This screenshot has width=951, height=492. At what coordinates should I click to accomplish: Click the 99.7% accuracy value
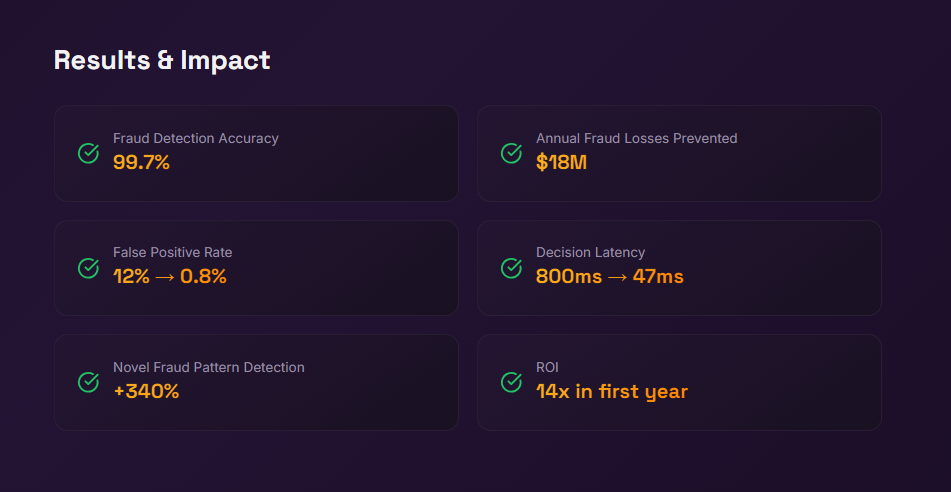click(141, 162)
